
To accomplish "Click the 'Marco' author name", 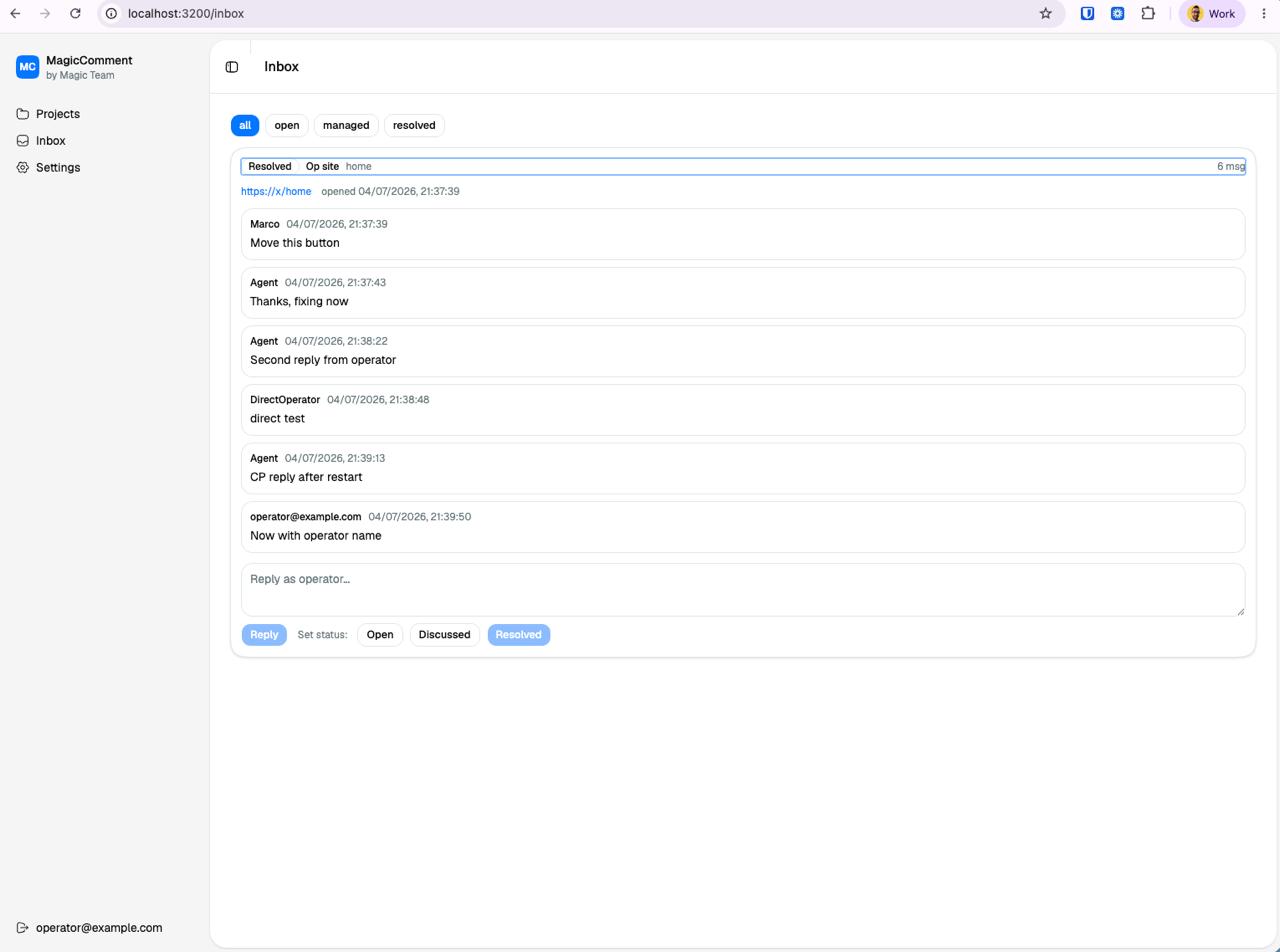I will [265, 224].
